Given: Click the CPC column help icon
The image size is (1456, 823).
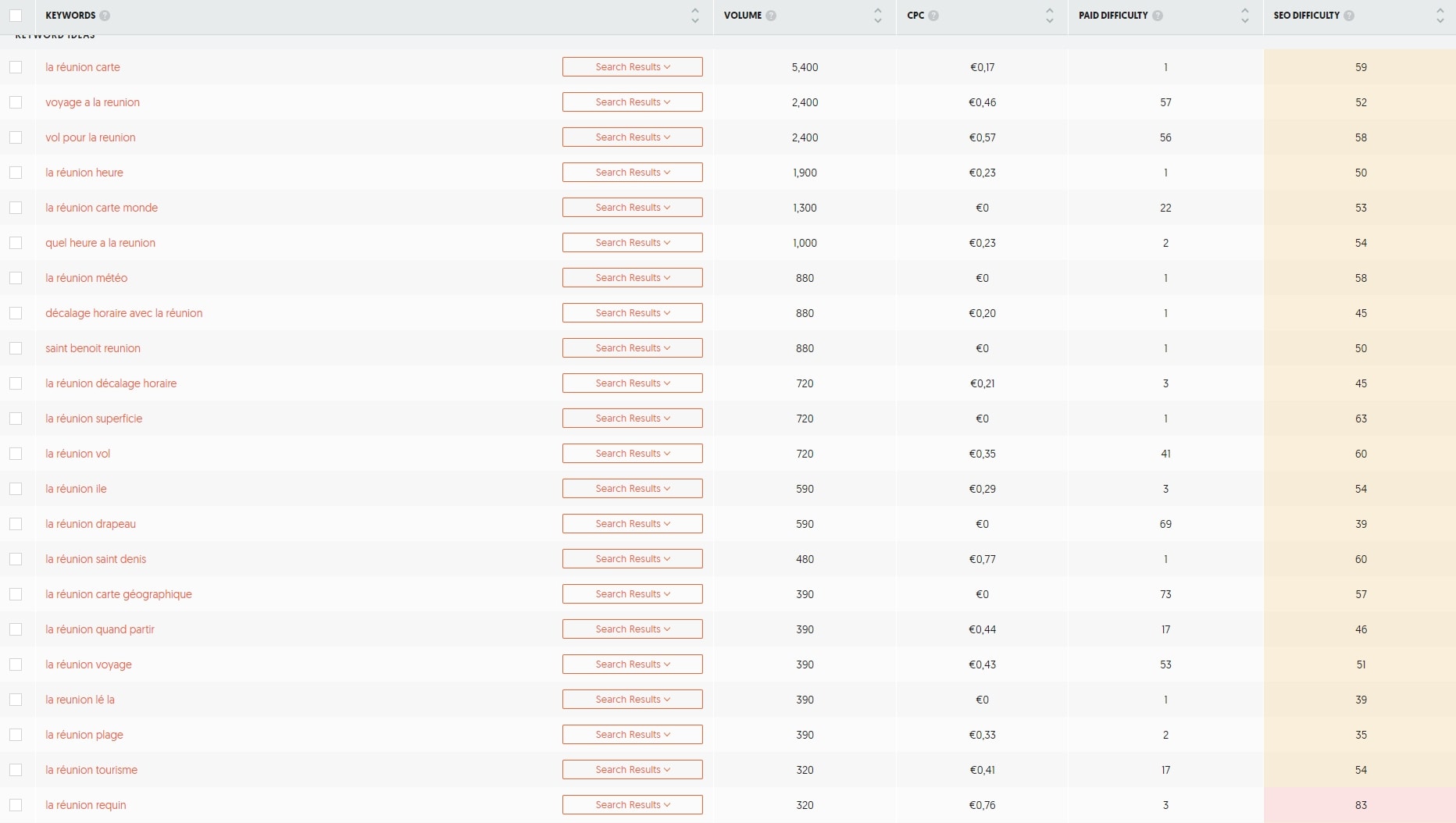Looking at the screenshot, I should click(933, 16).
